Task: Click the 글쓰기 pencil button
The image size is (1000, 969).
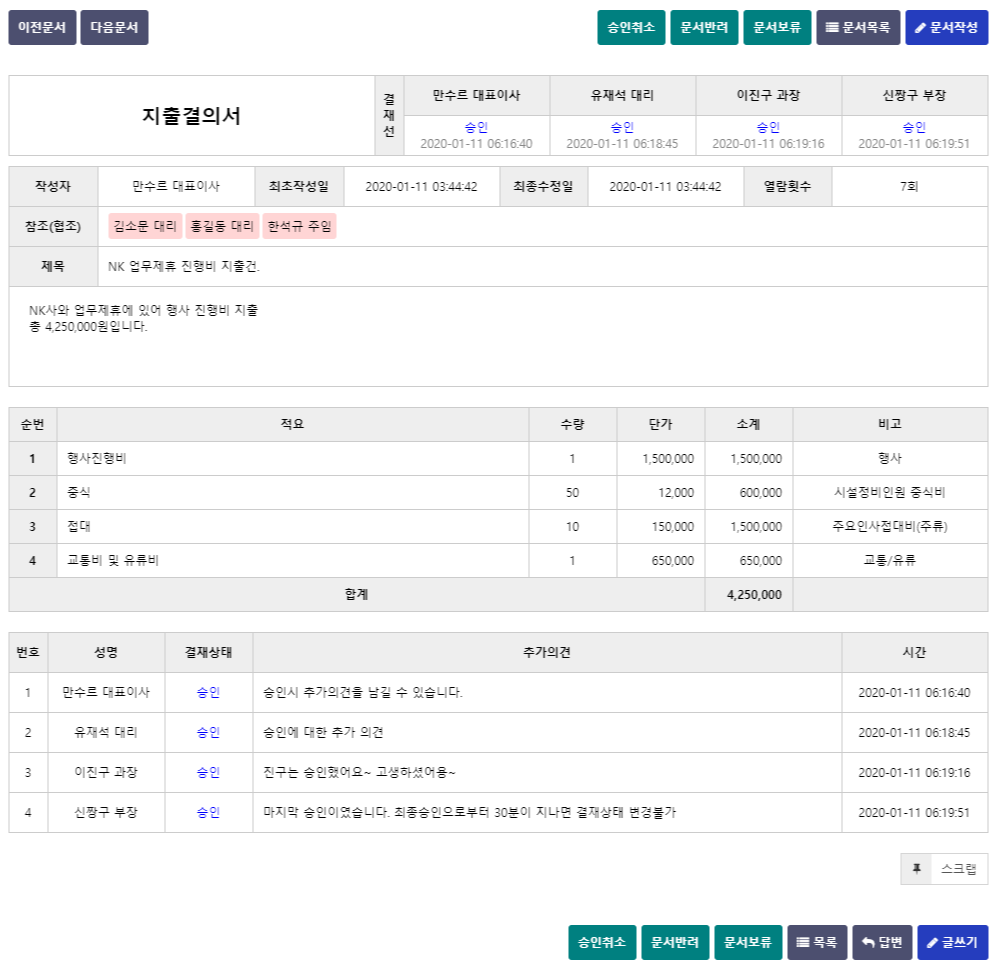Action: tap(952, 942)
